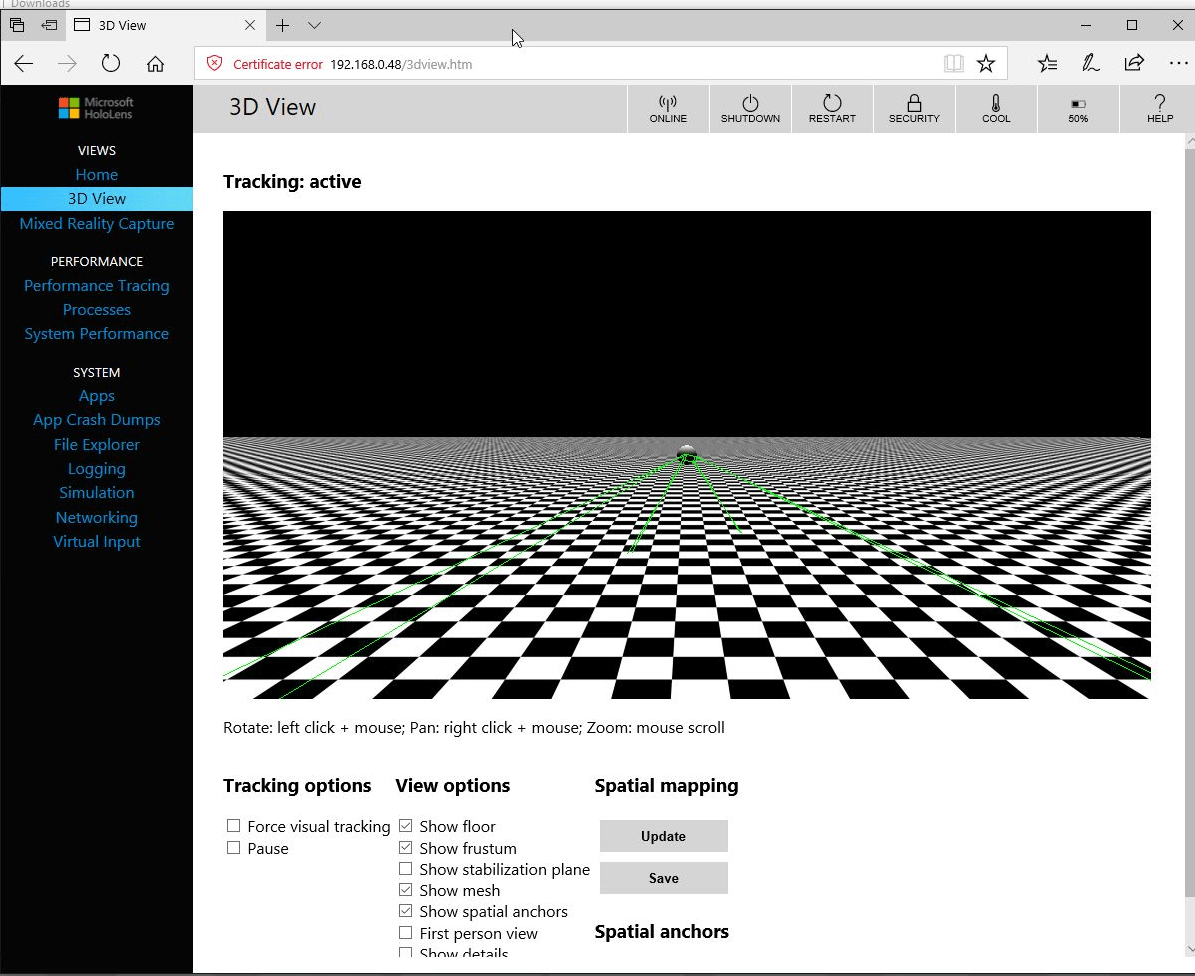
Task: Open the browser Settings and more menu
Action: (x=1178, y=64)
